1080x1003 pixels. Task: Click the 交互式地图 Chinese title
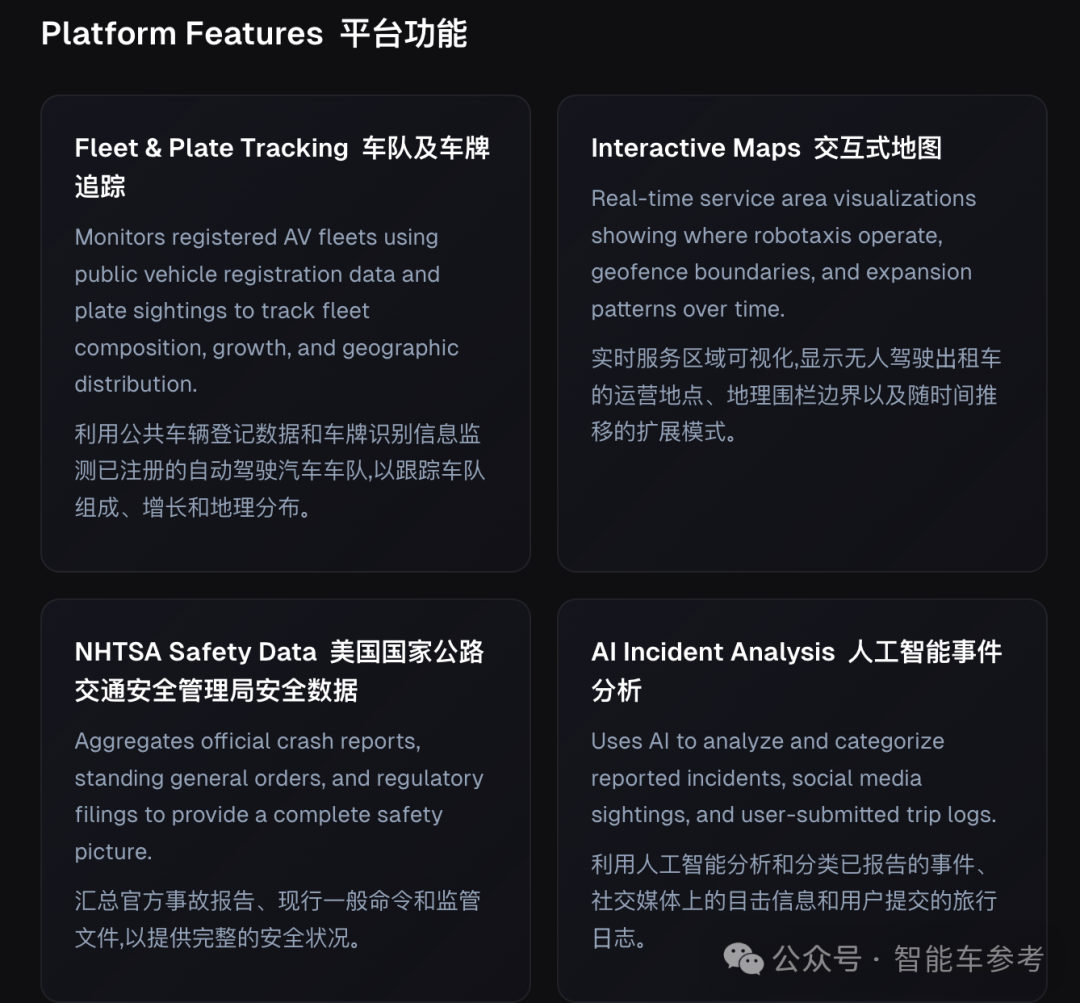coord(877,148)
